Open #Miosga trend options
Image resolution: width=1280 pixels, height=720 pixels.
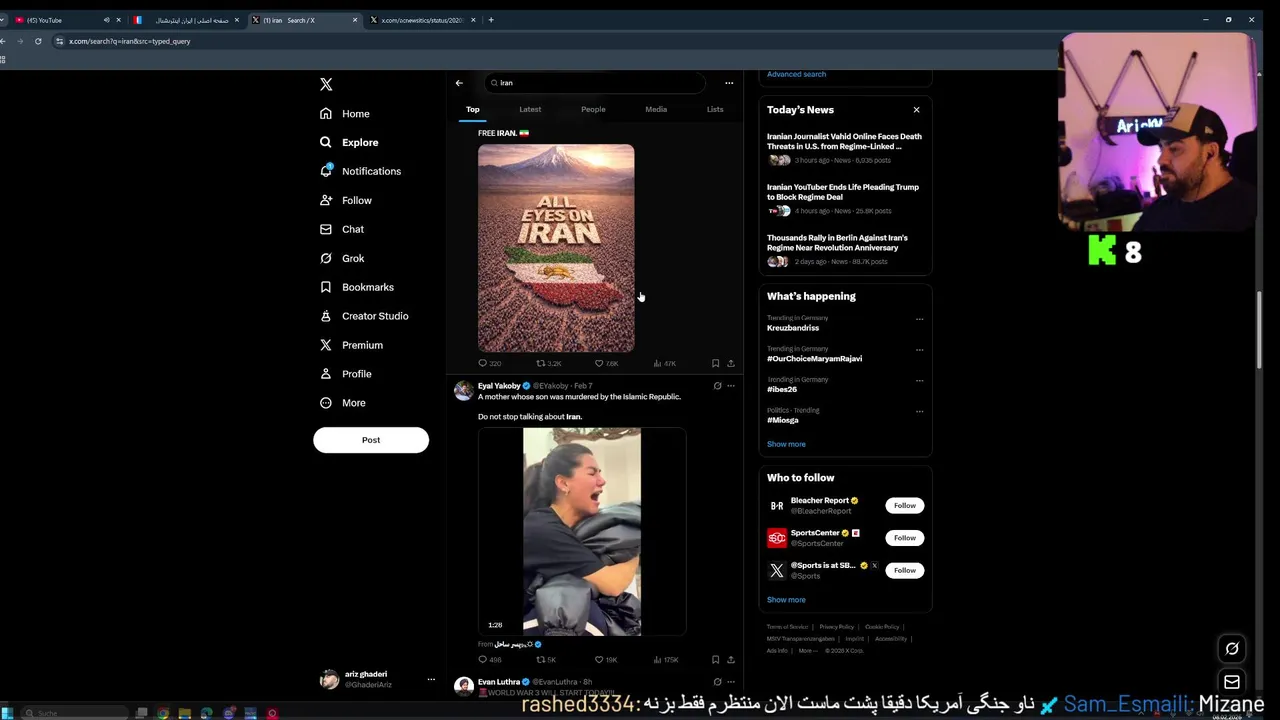[x=919, y=411]
